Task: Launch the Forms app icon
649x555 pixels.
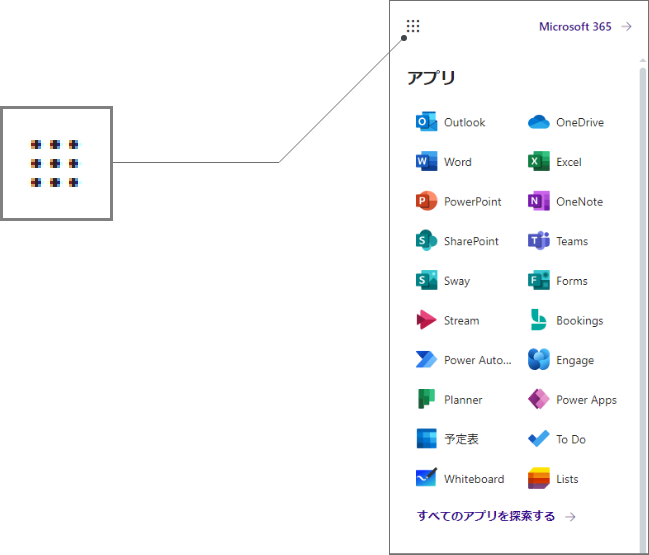Action: point(538,280)
